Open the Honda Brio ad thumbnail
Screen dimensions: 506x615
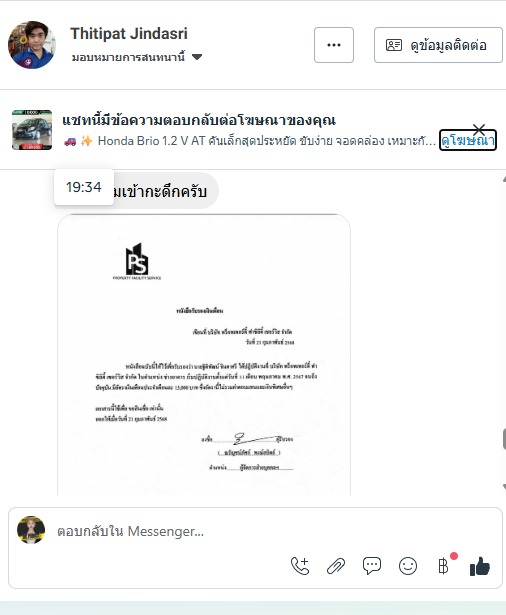[x=32, y=130]
